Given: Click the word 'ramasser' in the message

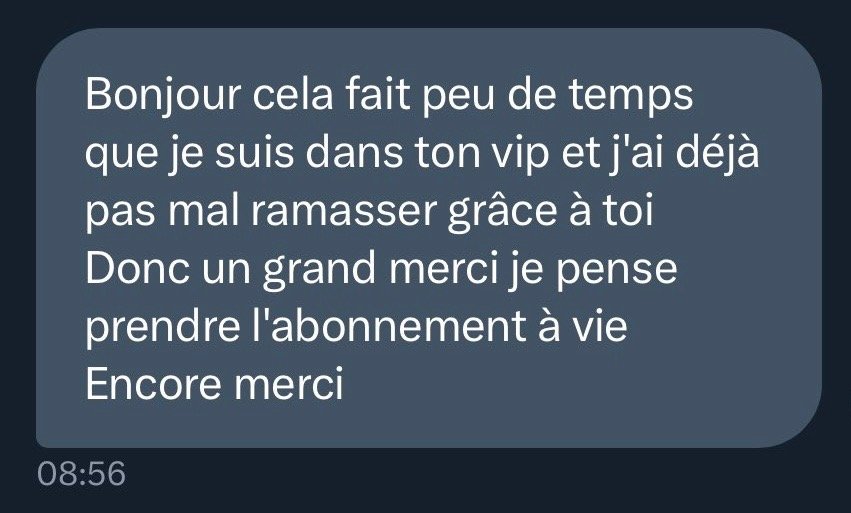Looking at the screenshot, I should click(x=344, y=213).
